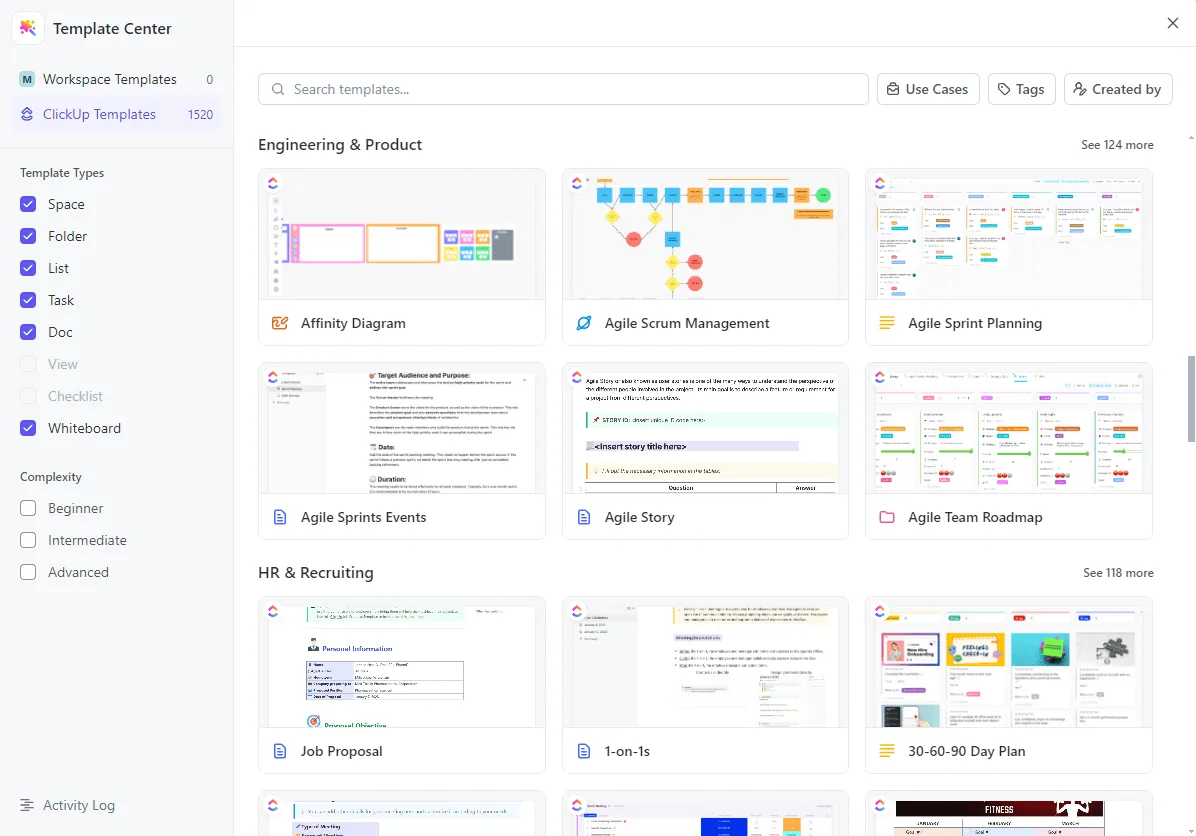Click the FITNESS template preview thumbnail
This screenshot has width=1196, height=836.
[x=1009, y=814]
